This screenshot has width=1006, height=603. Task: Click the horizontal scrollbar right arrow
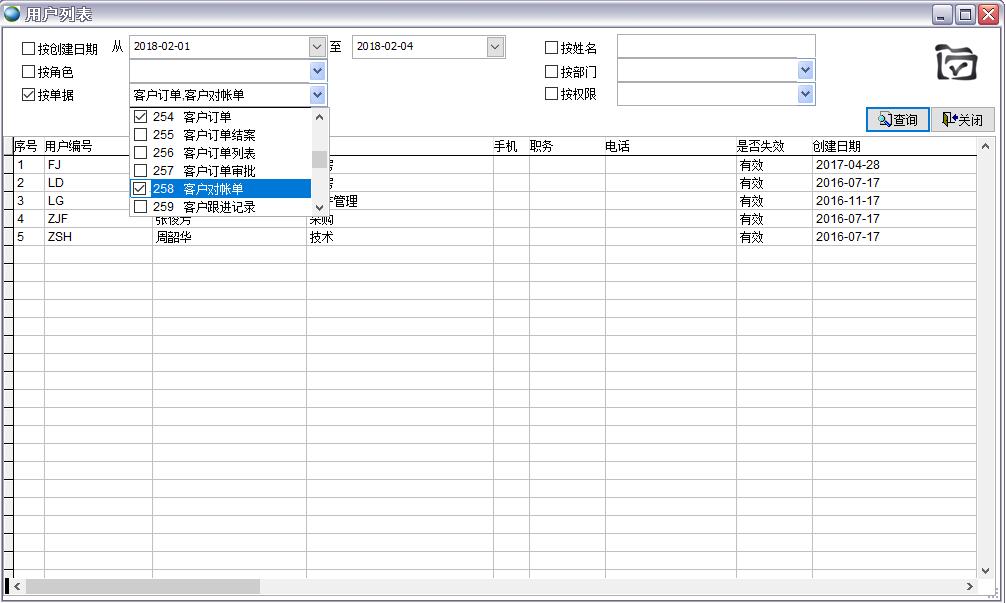(969, 586)
